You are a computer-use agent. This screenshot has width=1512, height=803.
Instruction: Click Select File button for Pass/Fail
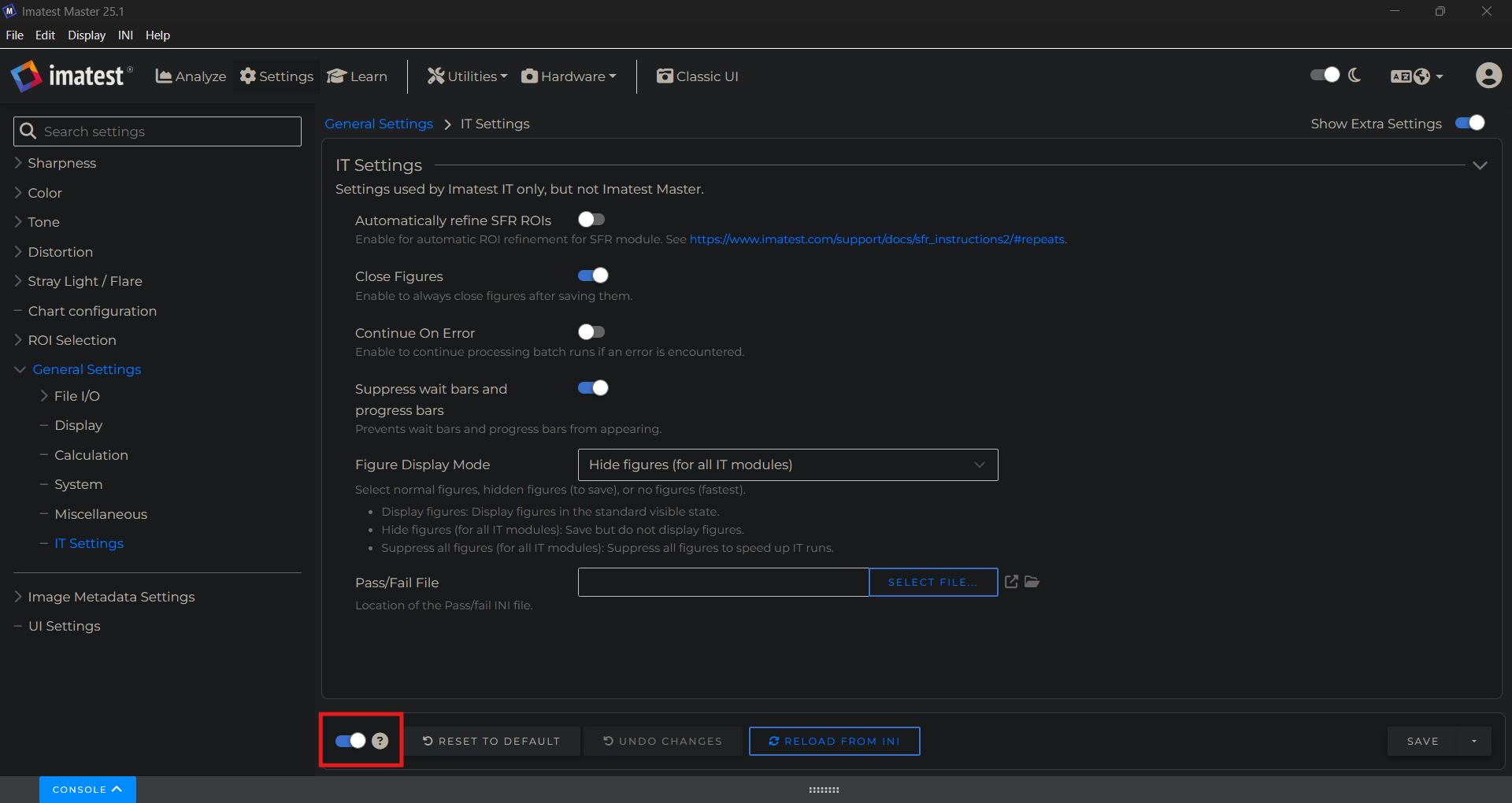pyautogui.click(x=933, y=583)
